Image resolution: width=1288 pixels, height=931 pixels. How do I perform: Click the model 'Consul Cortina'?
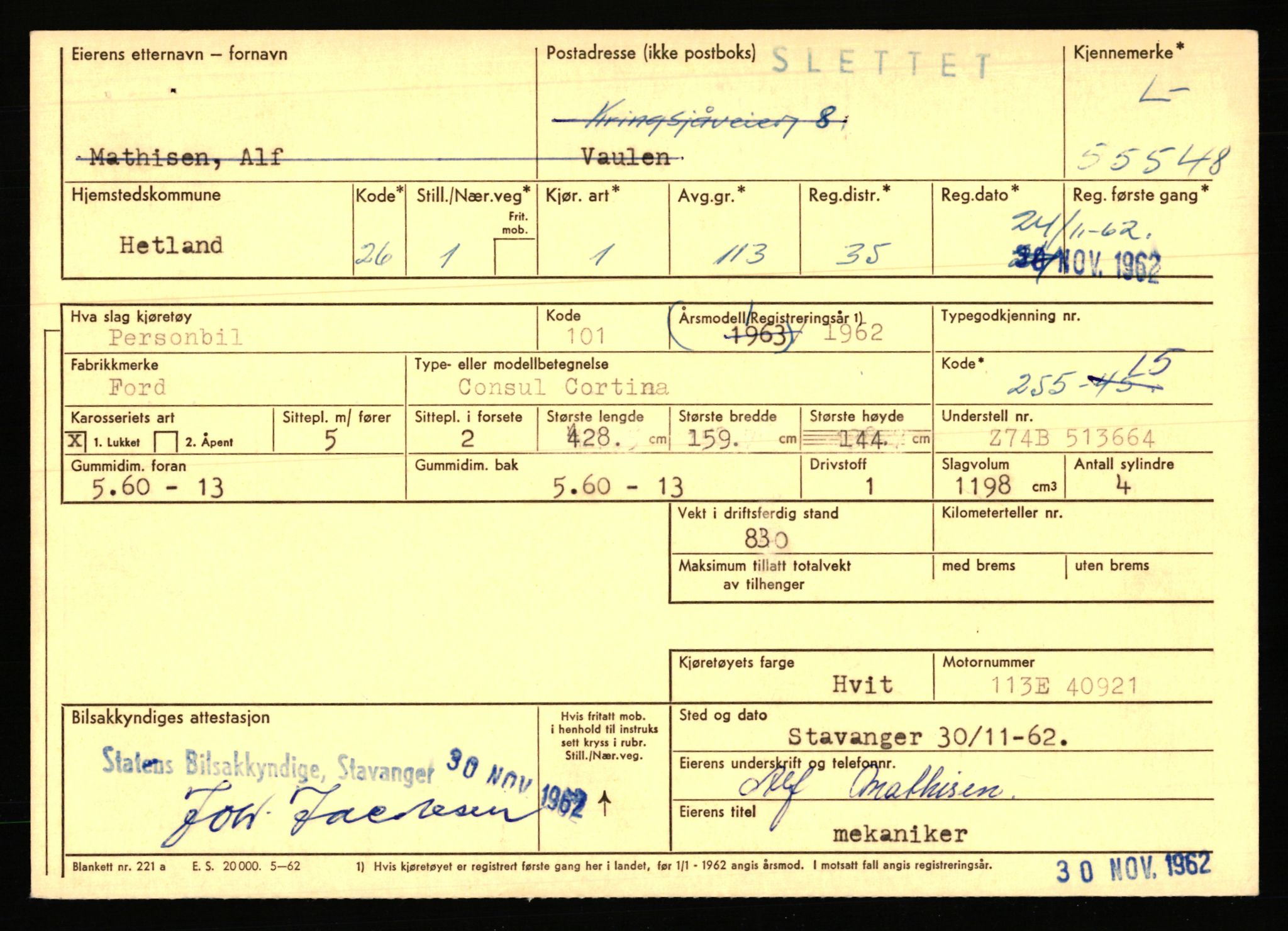(563, 386)
